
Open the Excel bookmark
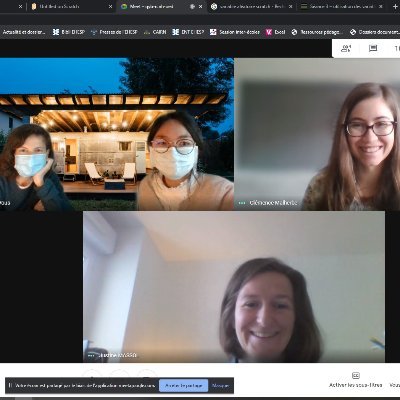pyautogui.click(x=275, y=32)
